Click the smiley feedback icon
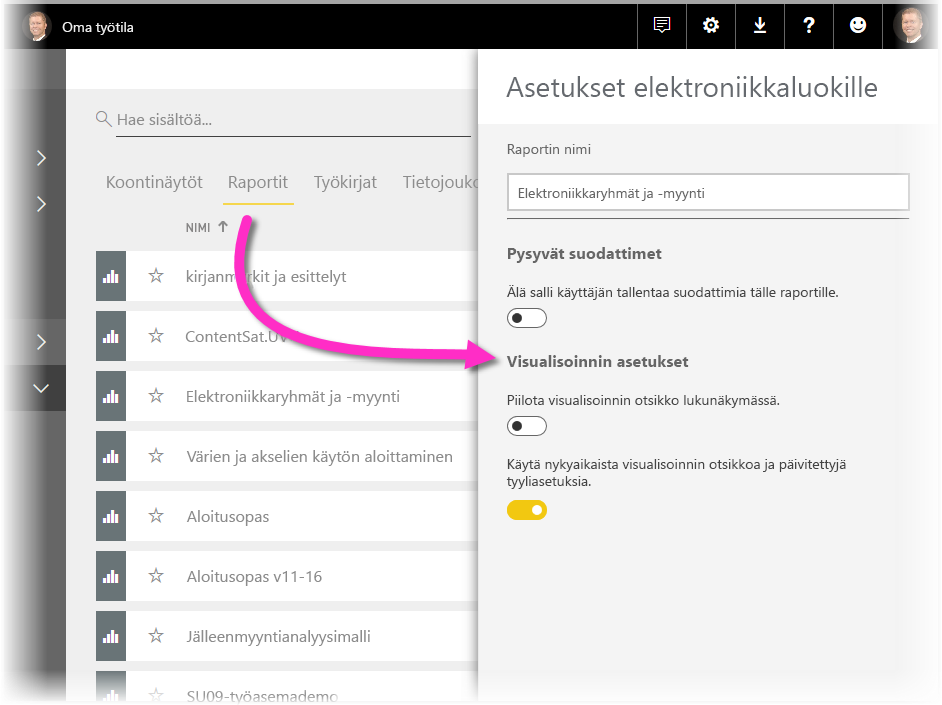The width and height of the screenshot is (942, 705). click(858, 26)
